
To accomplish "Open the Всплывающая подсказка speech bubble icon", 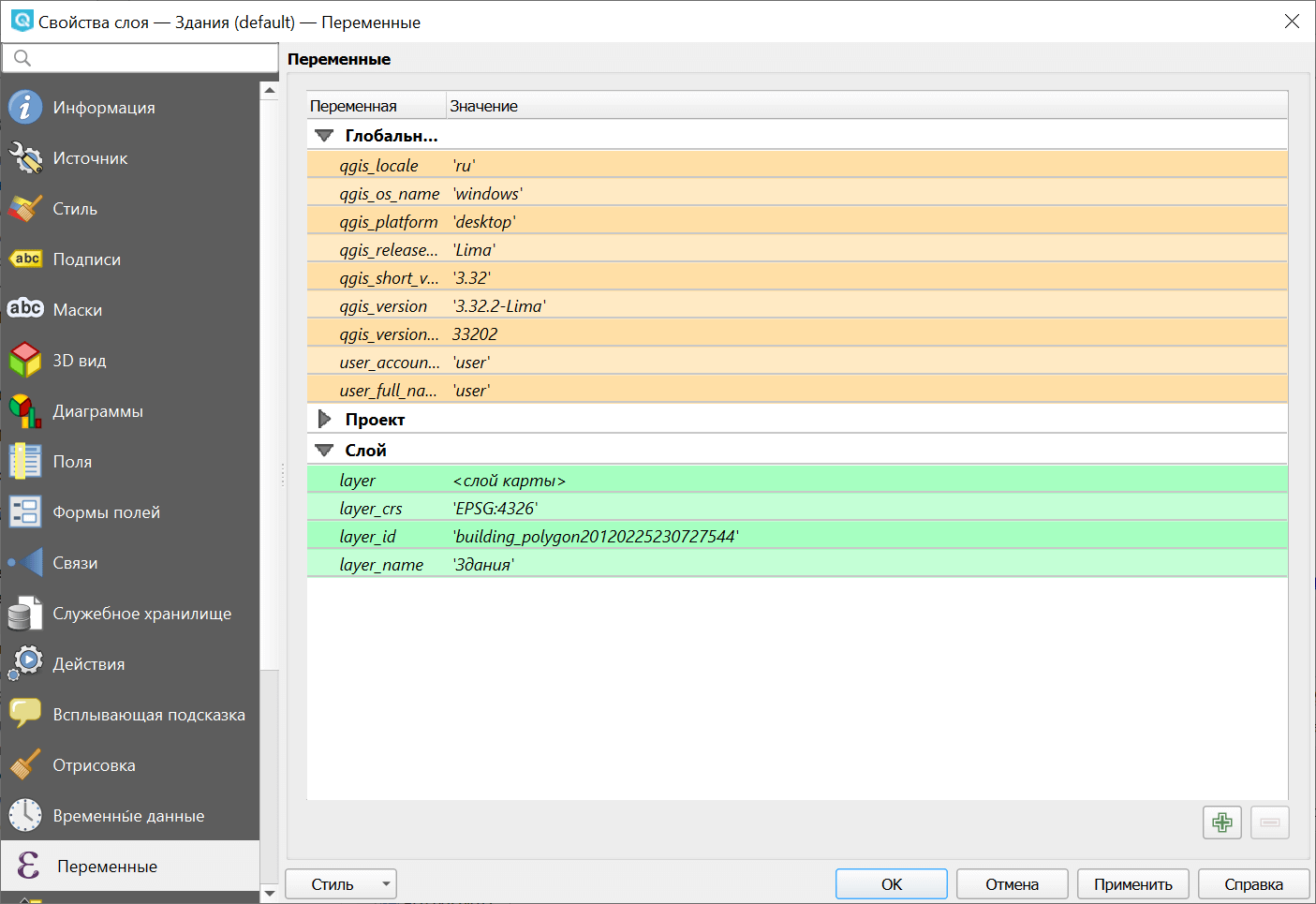I will click(x=24, y=714).
